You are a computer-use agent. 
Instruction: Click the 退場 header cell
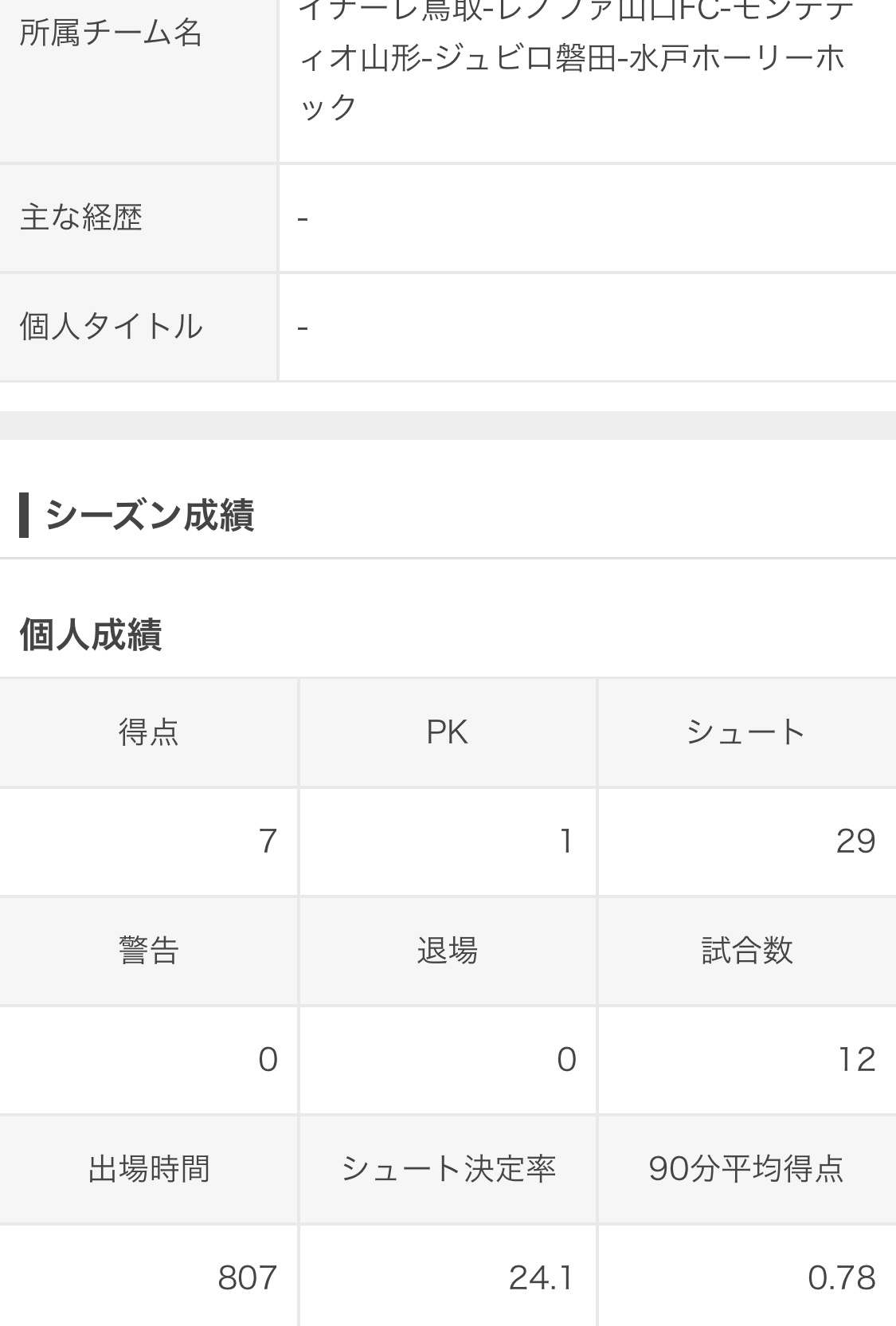[448, 951]
